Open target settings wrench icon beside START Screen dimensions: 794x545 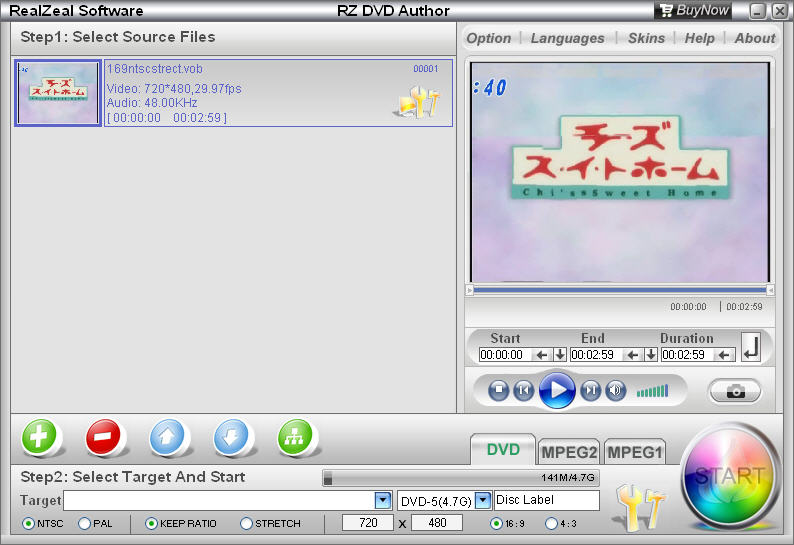click(639, 507)
